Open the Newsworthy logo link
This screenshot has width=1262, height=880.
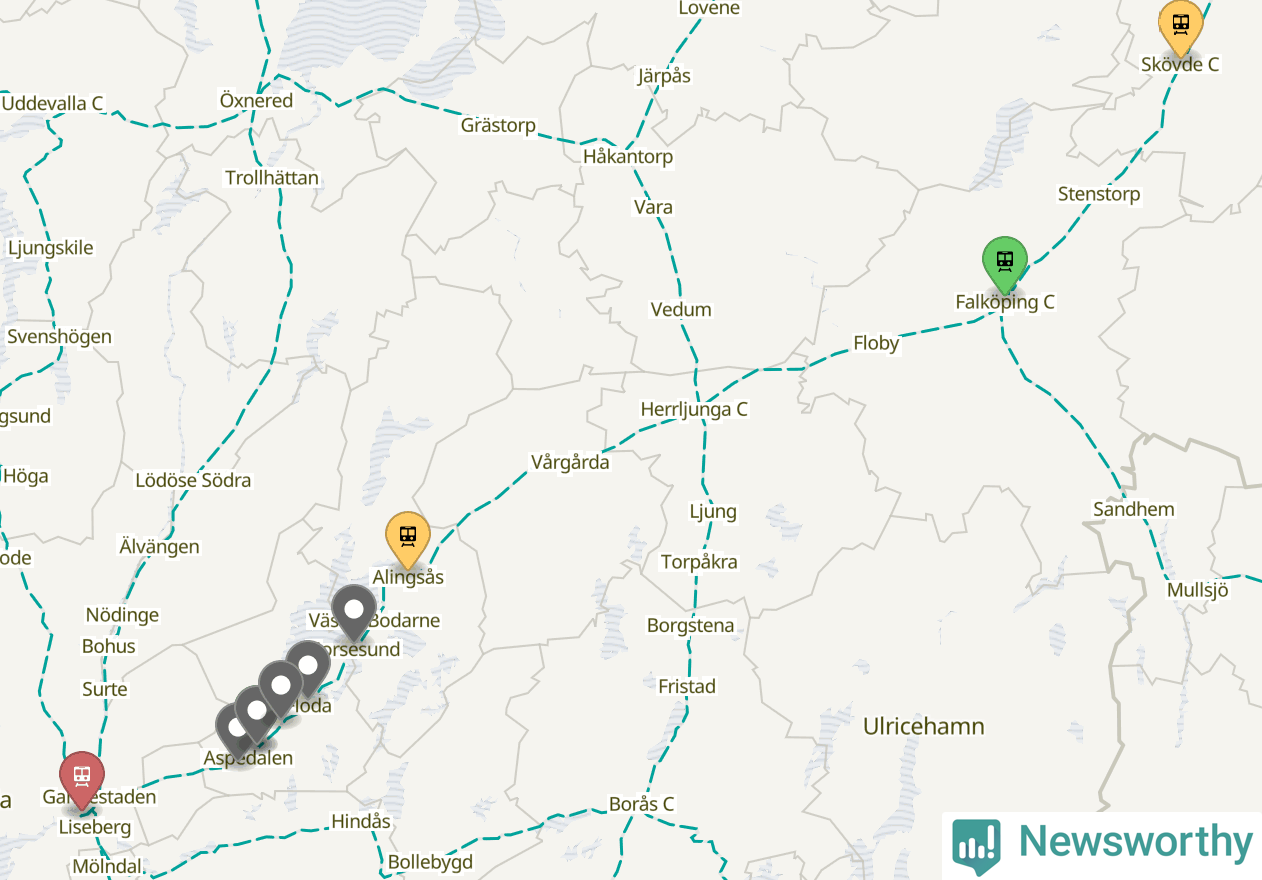tap(1102, 844)
